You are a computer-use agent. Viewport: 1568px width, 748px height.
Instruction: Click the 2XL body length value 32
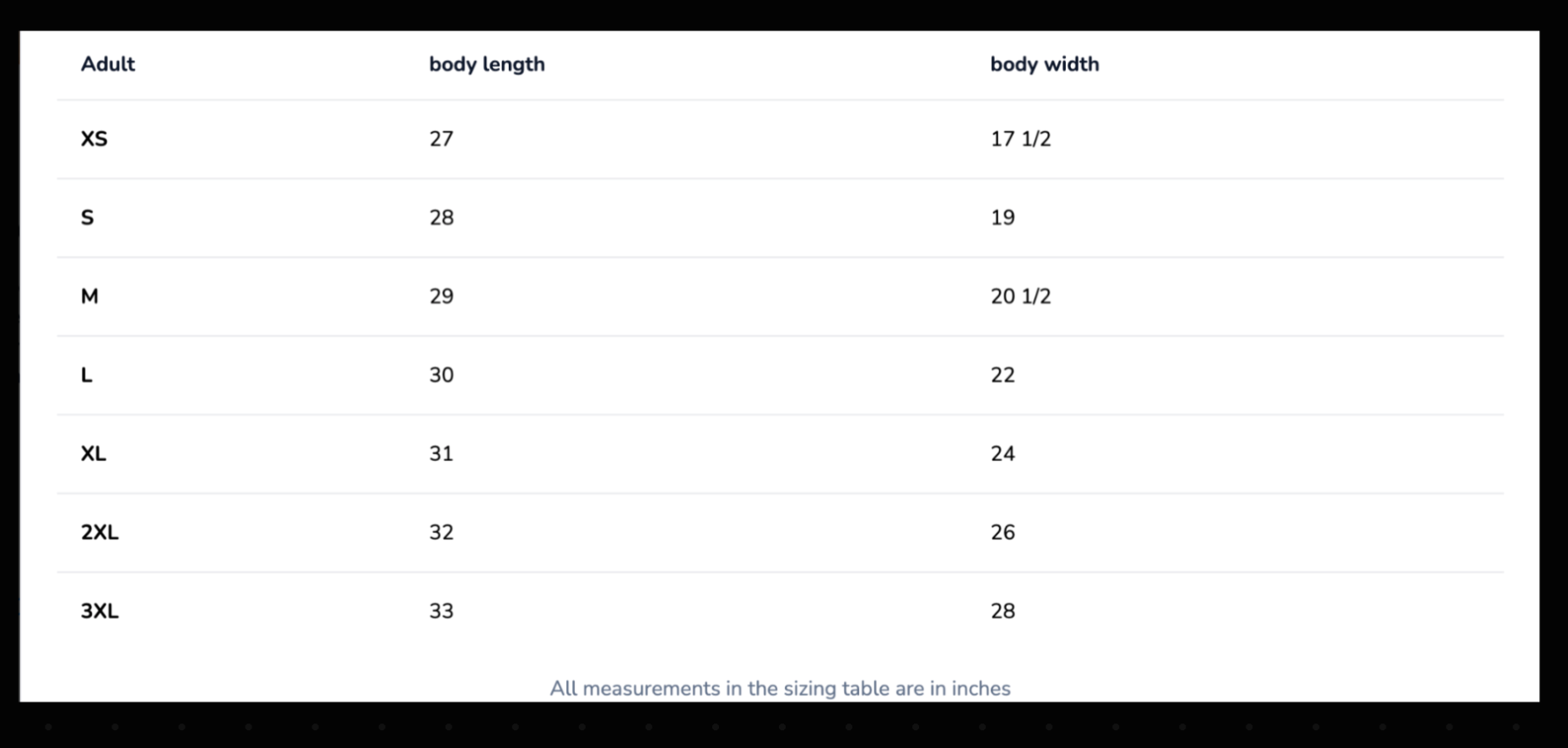(x=441, y=532)
